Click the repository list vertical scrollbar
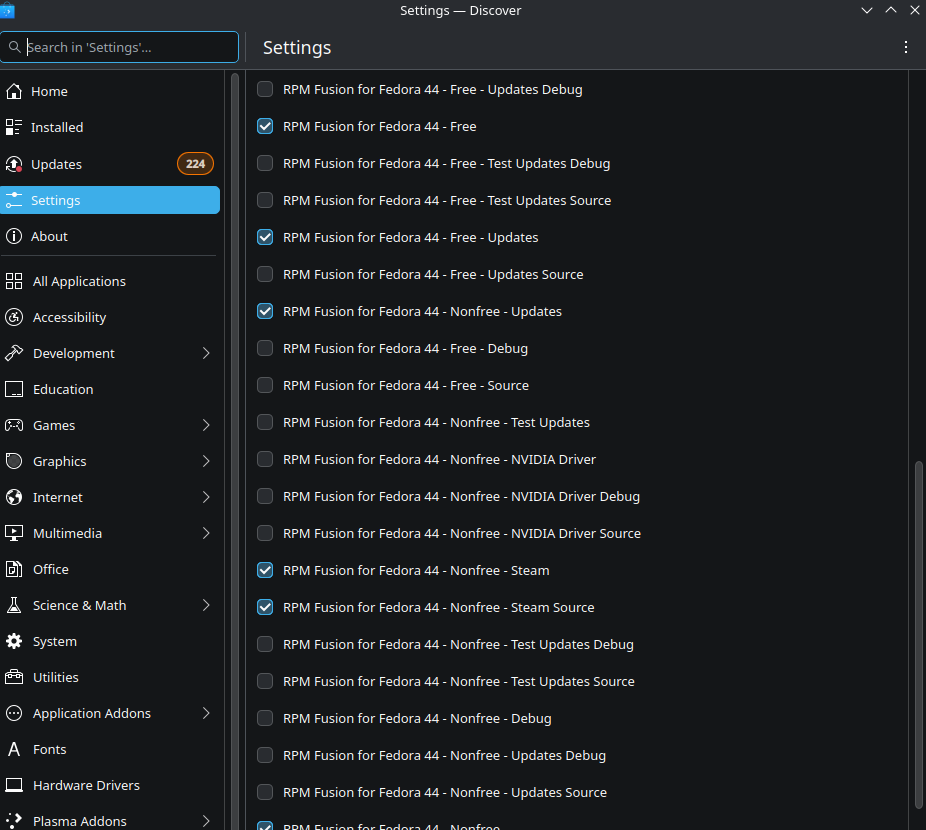Viewport: 926px width, 830px height. coord(918,635)
